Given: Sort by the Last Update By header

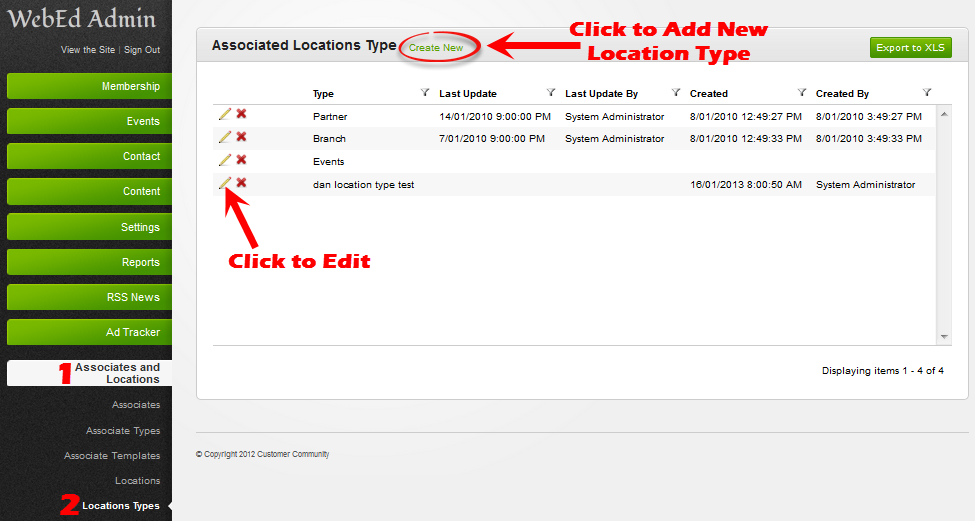Looking at the screenshot, I should tap(601, 94).
